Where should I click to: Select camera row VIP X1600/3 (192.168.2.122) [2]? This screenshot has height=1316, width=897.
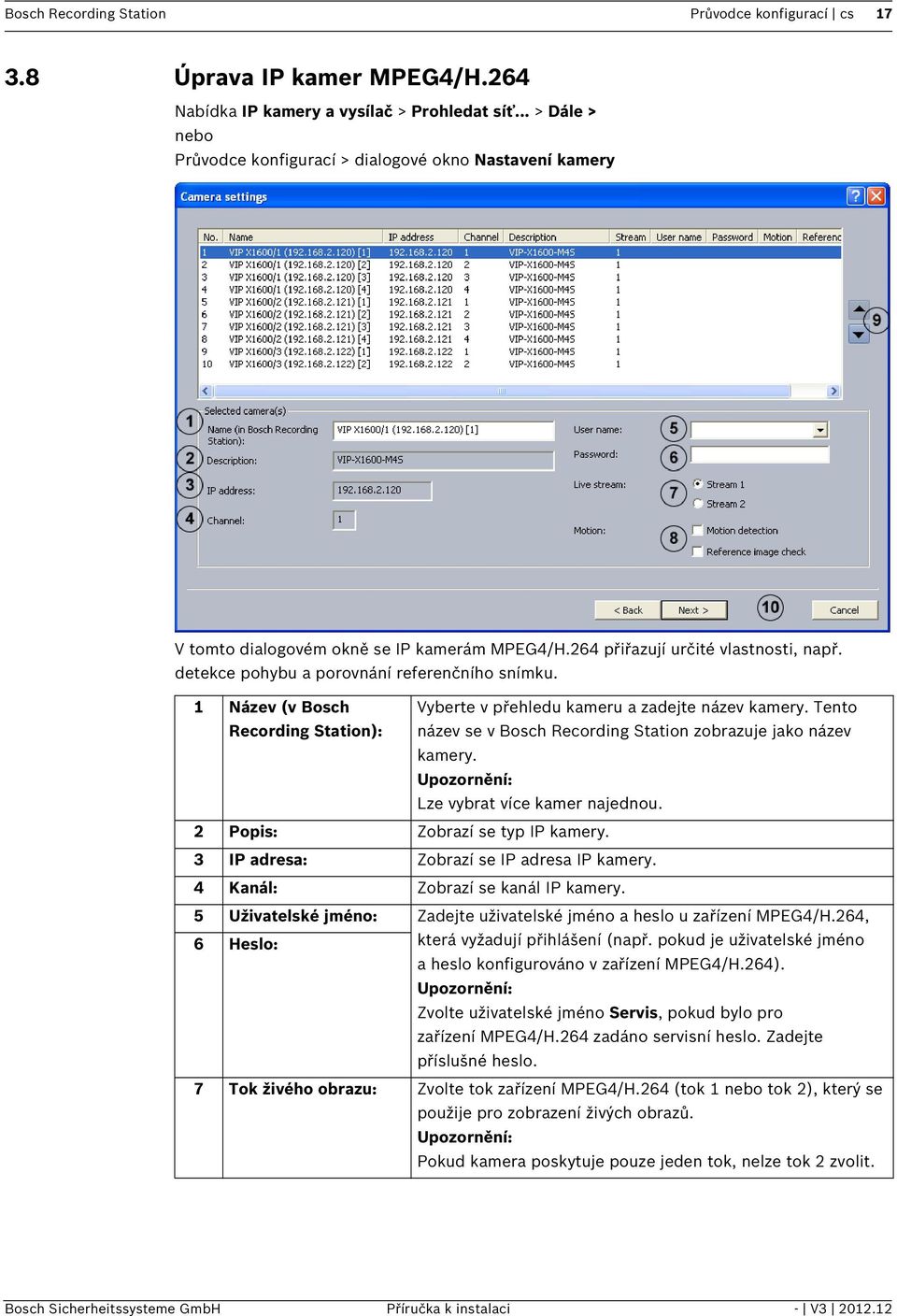[520, 365]
